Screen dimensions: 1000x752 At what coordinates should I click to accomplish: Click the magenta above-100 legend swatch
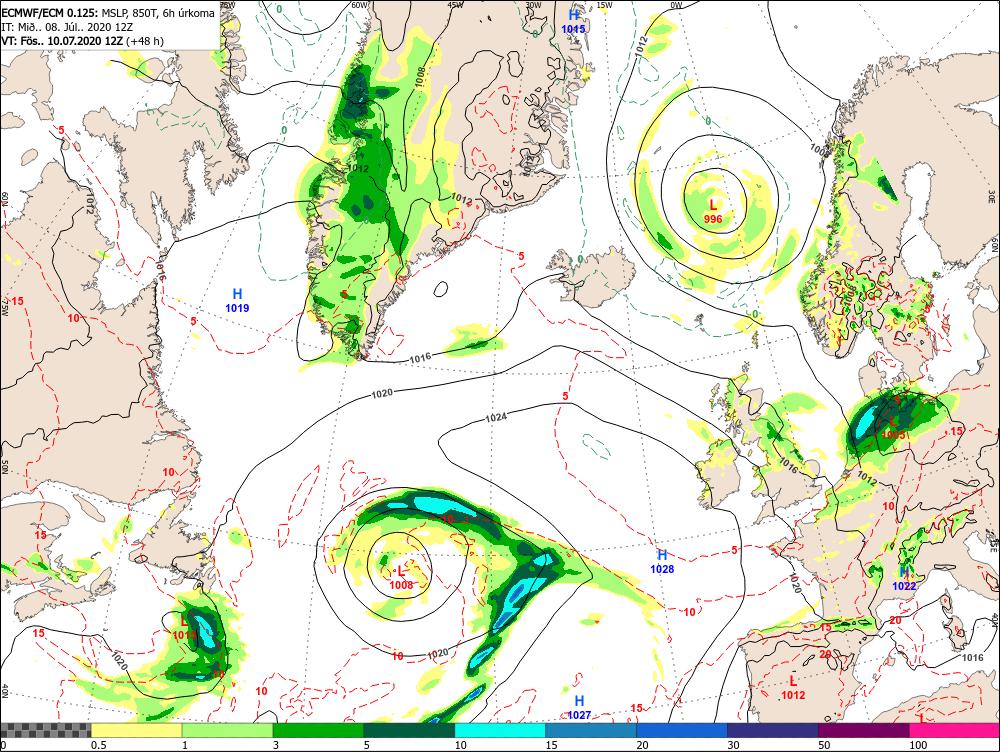point(955,730)
